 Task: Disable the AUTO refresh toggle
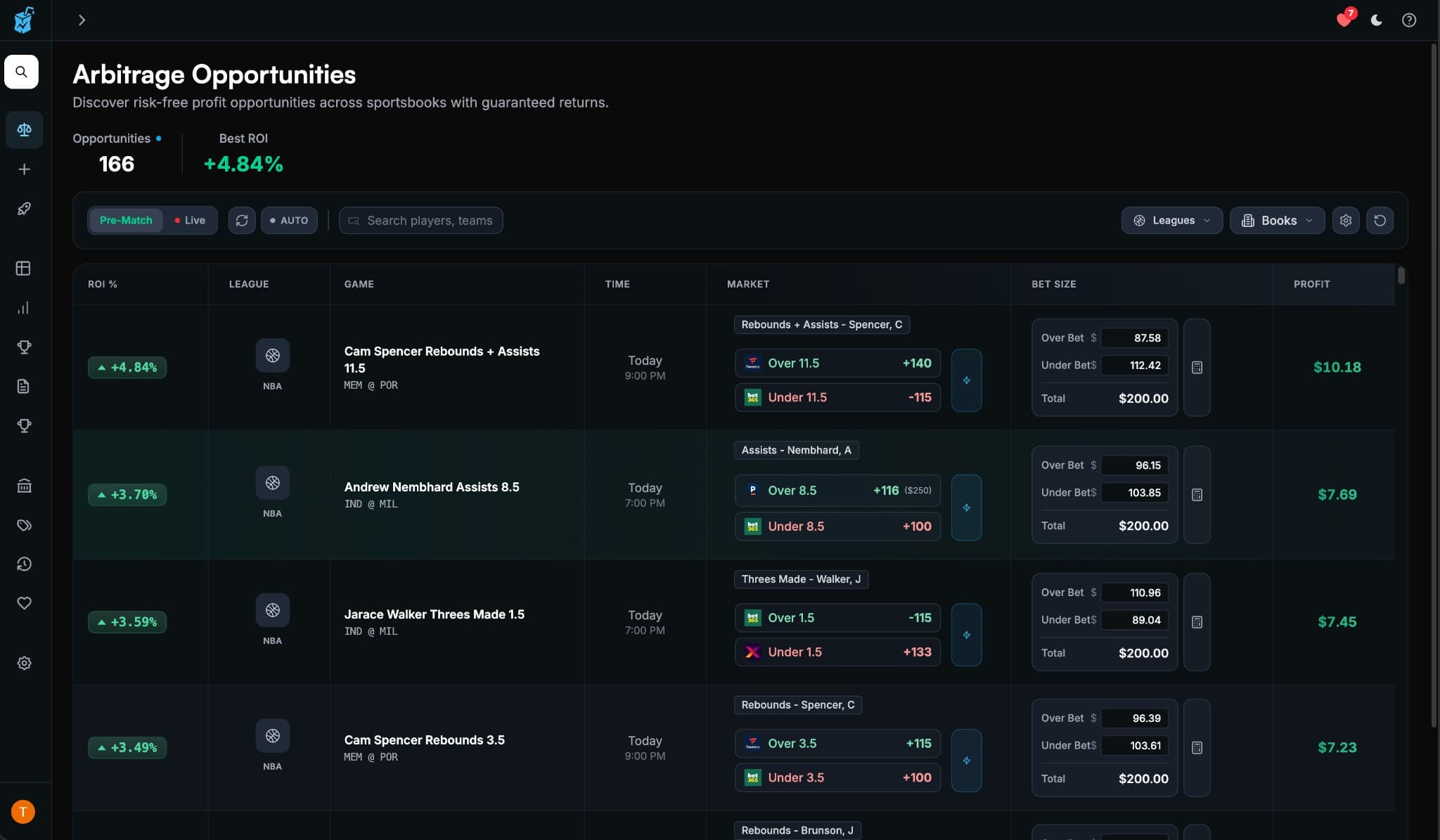click(x=289, y=220)
